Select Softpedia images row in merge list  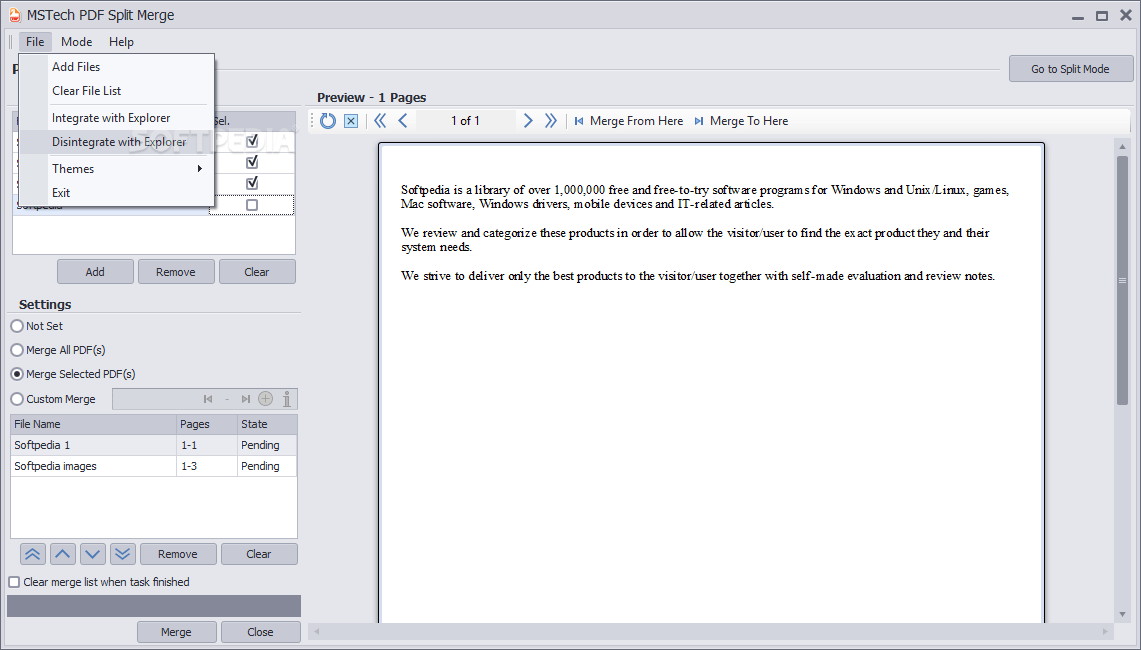(154, 467)
